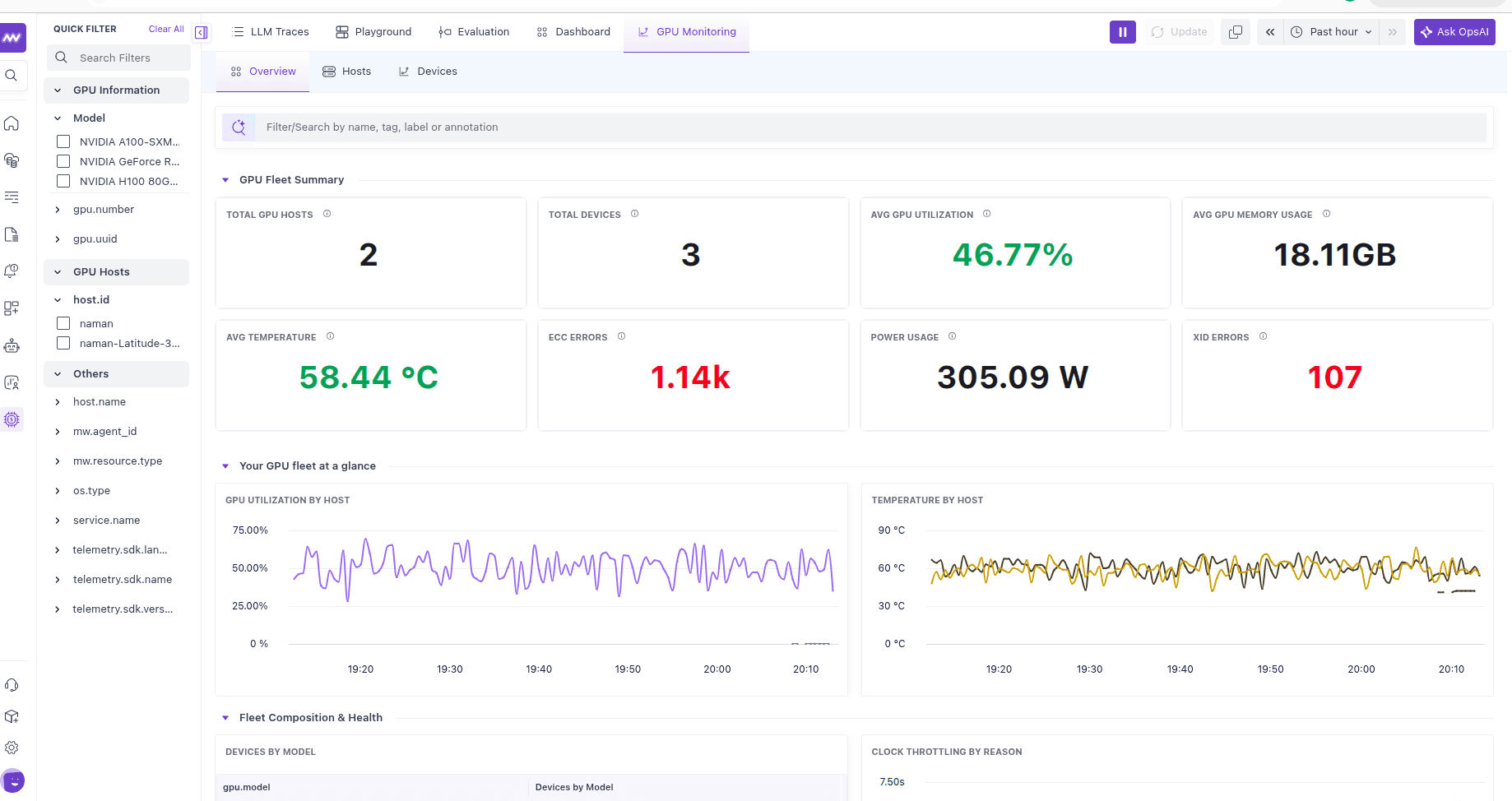Open the sidebar search icon

[12, 76]
